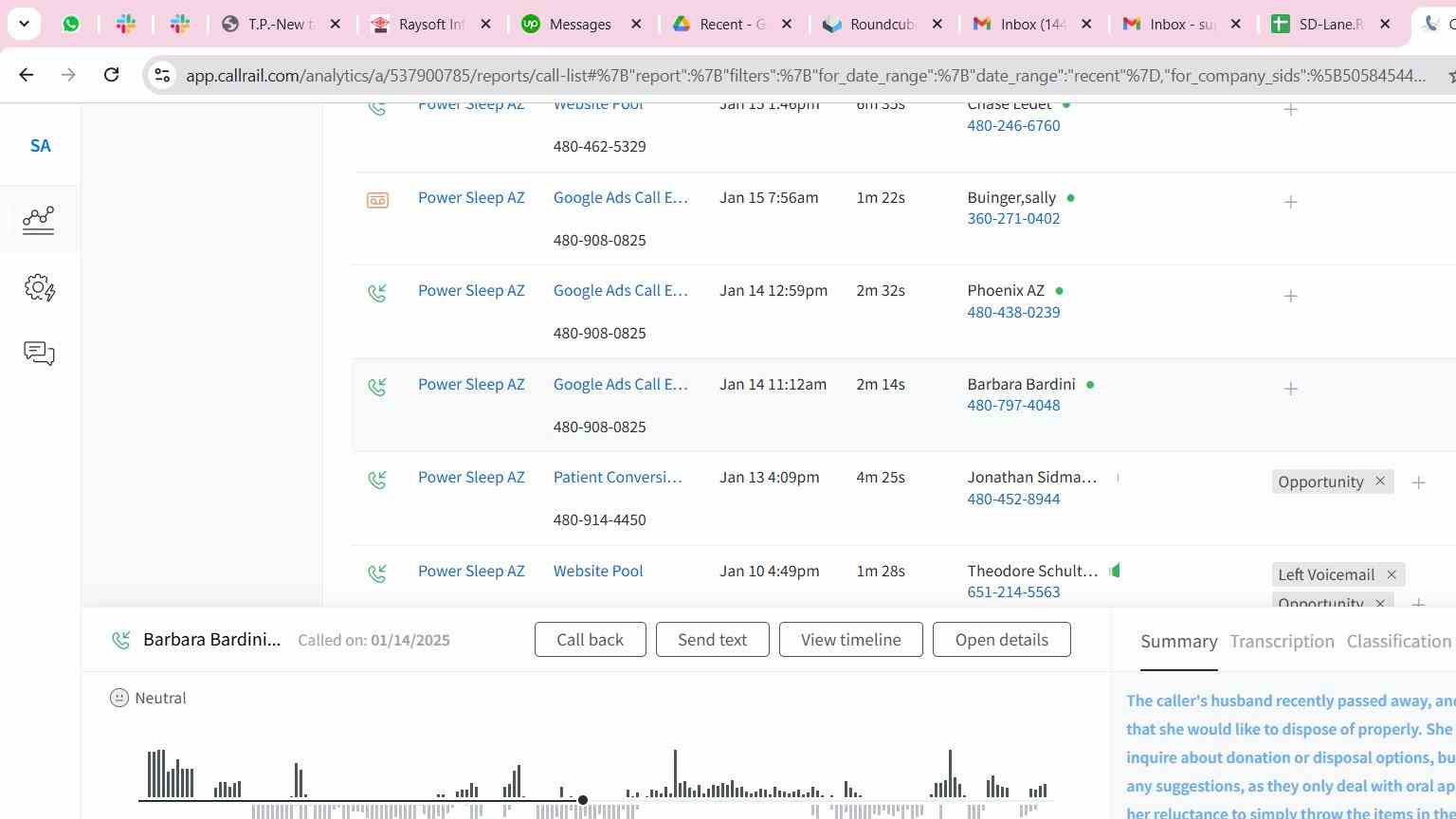The image size is (1456, 819).
Task: Click the Call back button
Action: (x=590, y=640)
